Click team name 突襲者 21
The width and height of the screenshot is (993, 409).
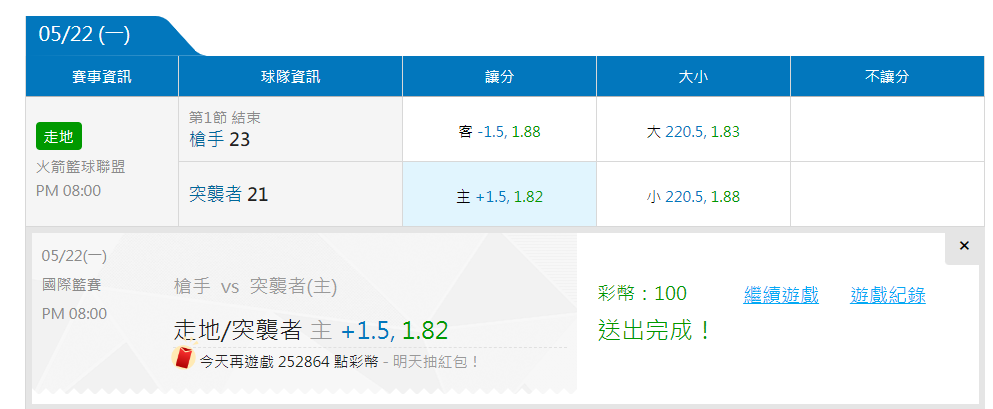(229, 194)
